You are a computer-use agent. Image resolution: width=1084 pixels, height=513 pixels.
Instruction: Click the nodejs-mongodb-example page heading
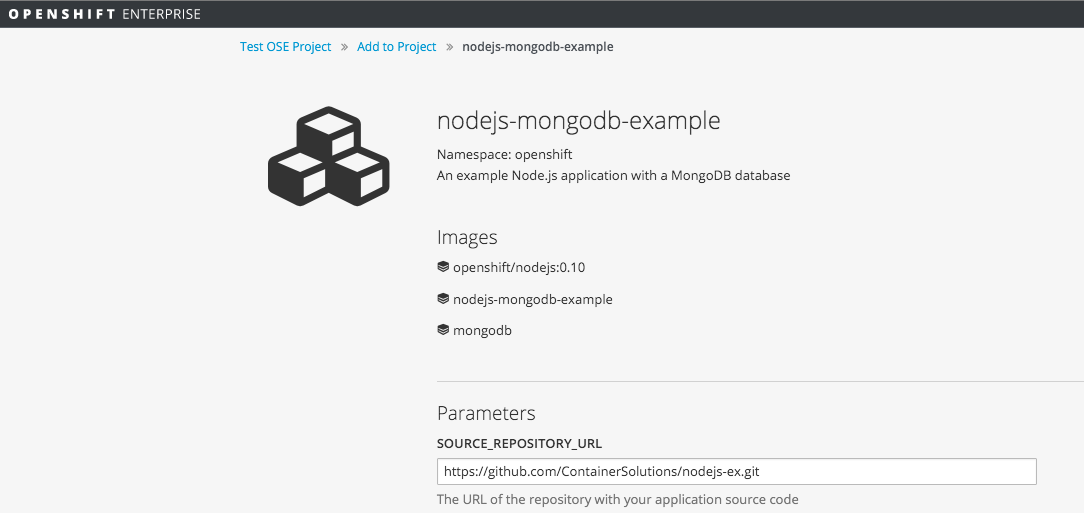coord(578,121)
